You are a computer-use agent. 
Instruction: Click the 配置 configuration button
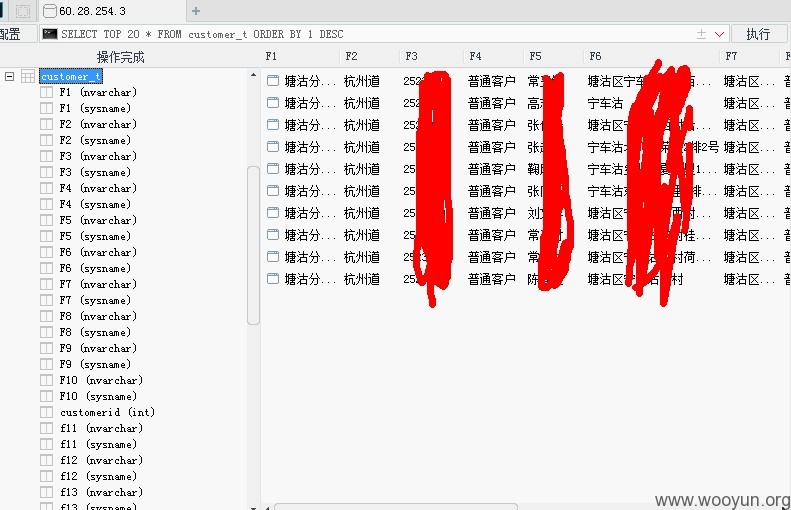tap(10, 34)
